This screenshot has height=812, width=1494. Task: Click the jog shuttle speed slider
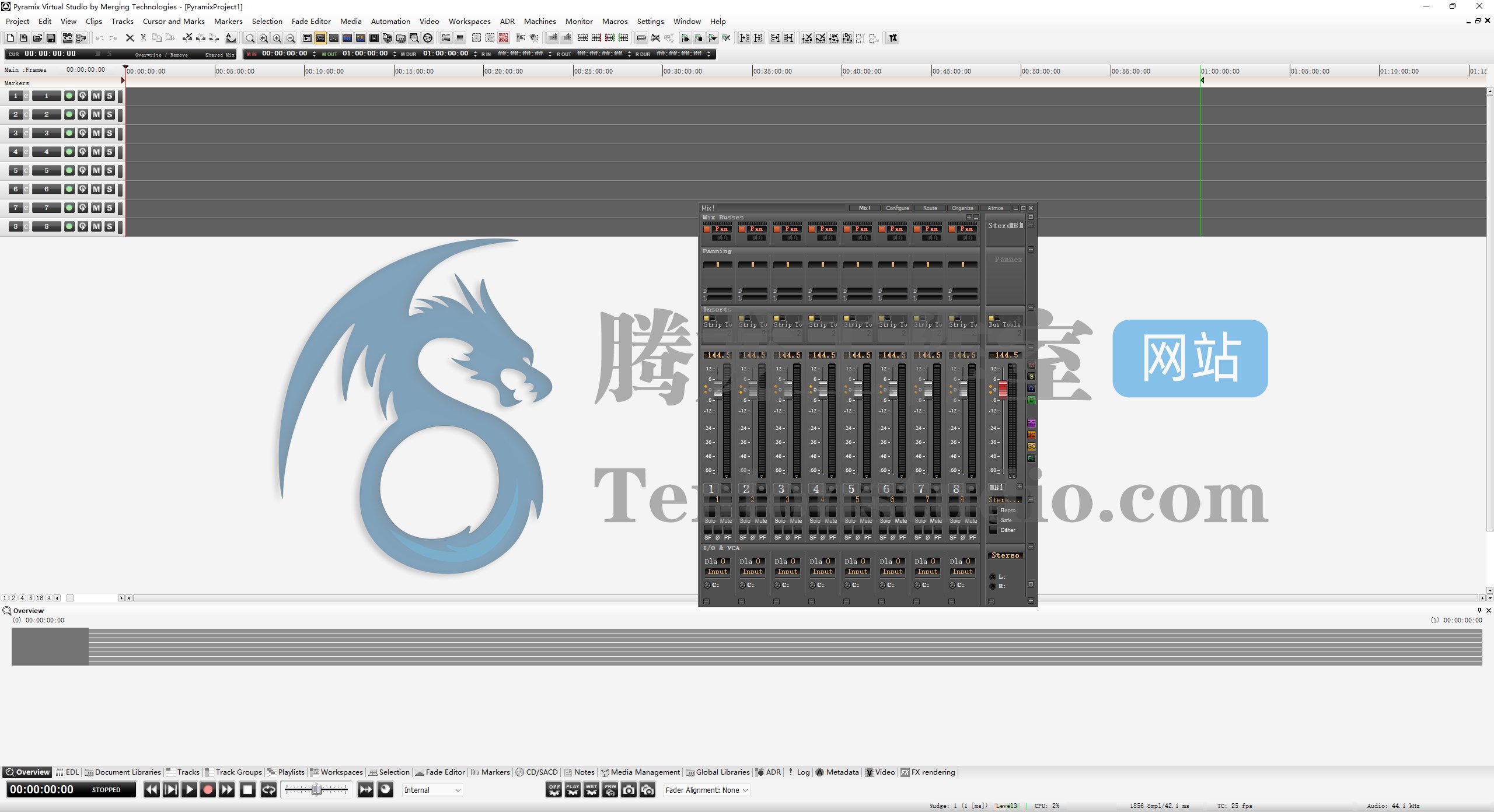pos(316,790)
